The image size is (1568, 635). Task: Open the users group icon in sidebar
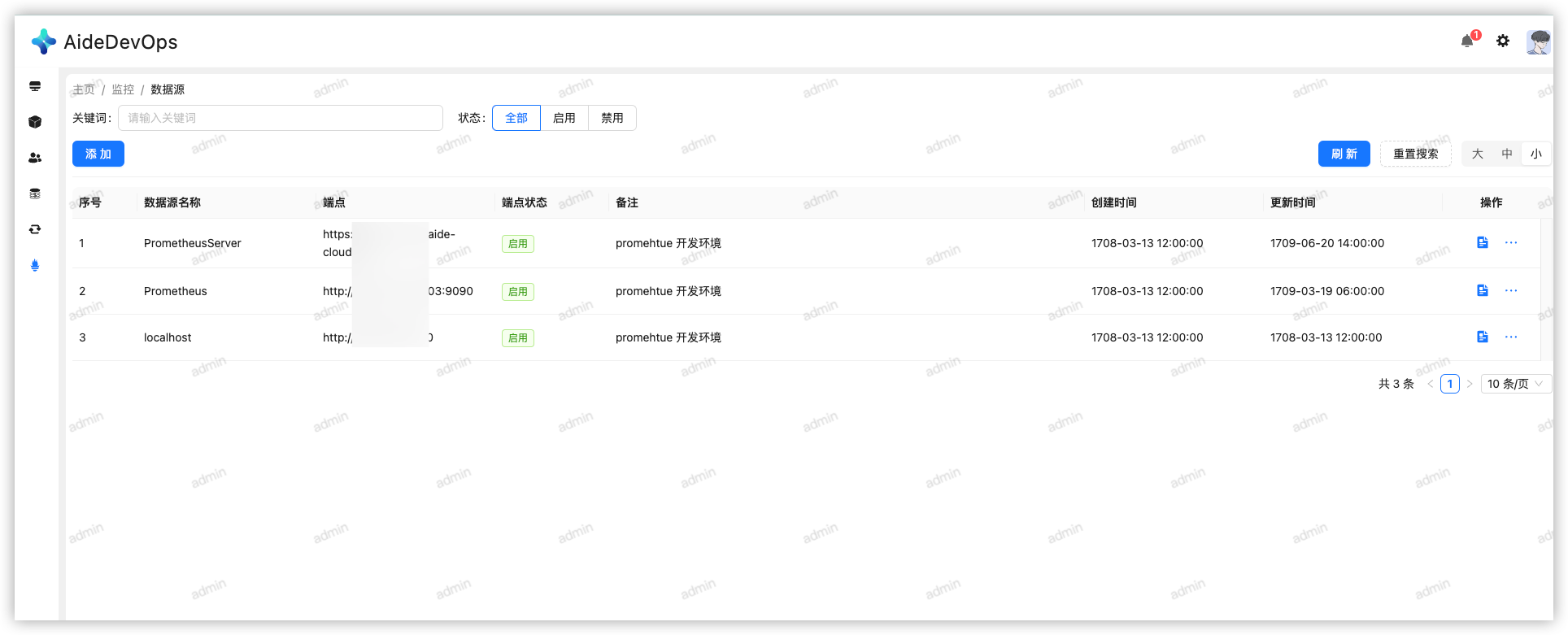[x=35, y=158]
